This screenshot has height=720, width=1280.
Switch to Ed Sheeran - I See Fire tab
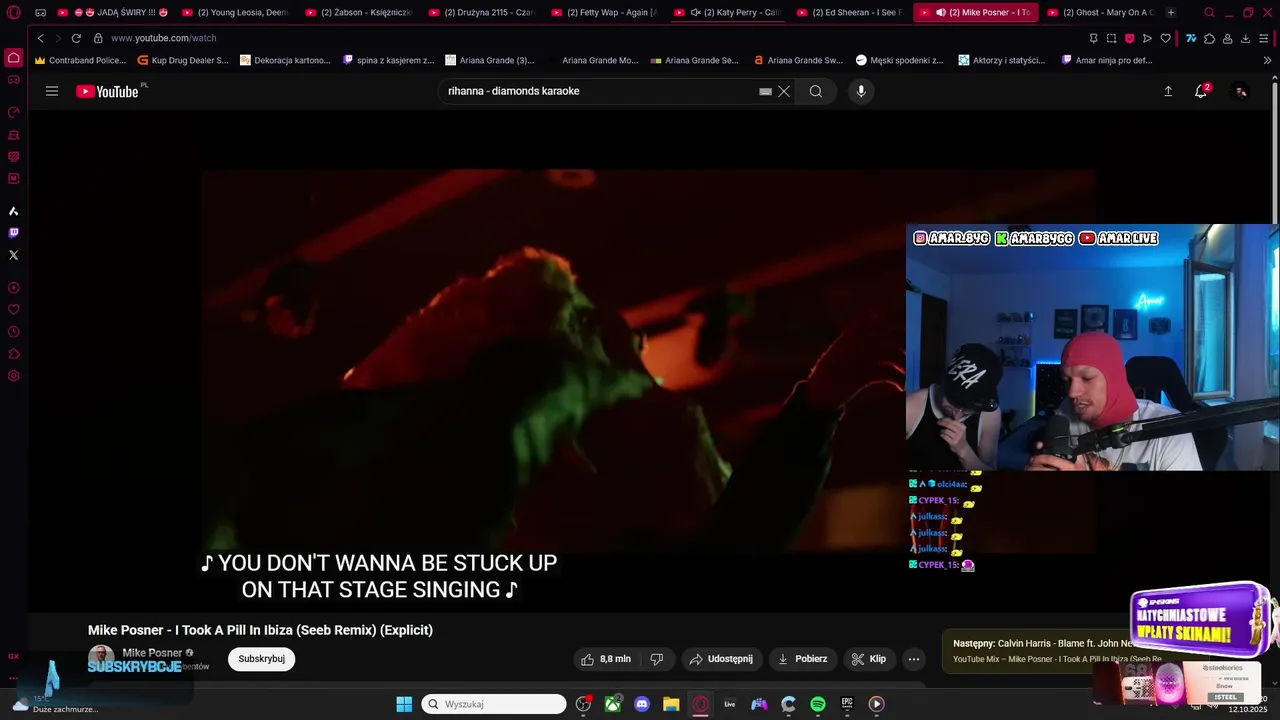point(850,12)
